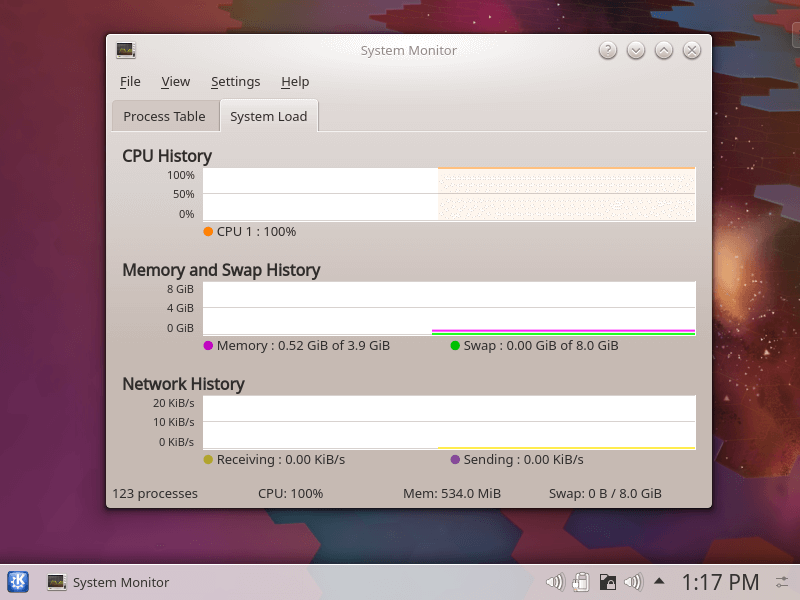Click the System Monitor titlebar icon
The height and width of the screenshot is (600, 800).
pos(125,49)
